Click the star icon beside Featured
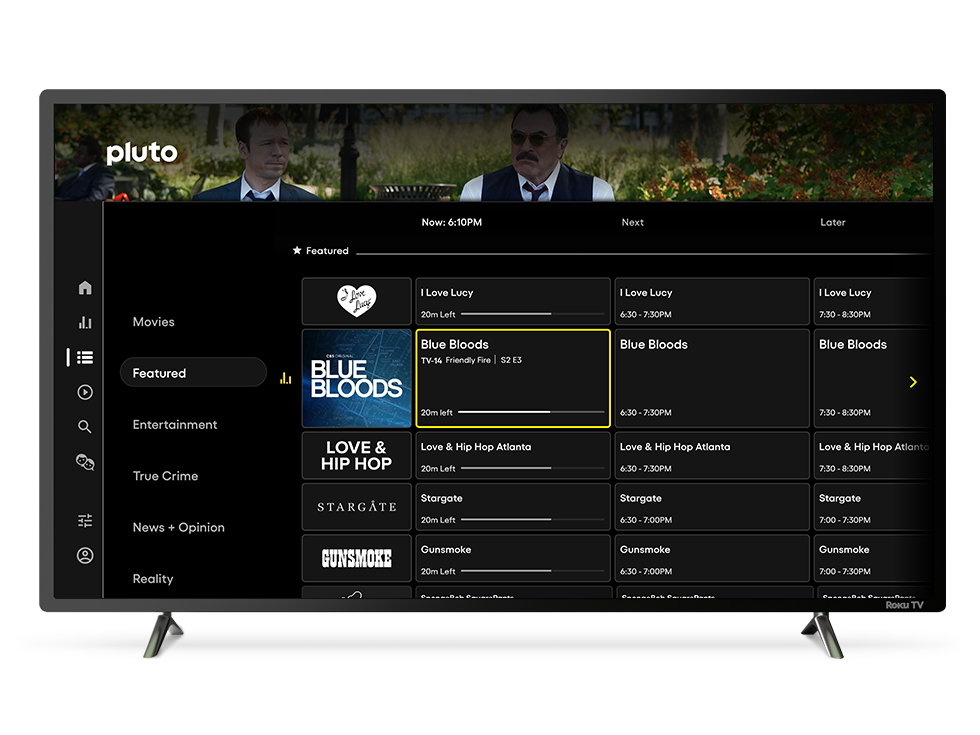 296,250
